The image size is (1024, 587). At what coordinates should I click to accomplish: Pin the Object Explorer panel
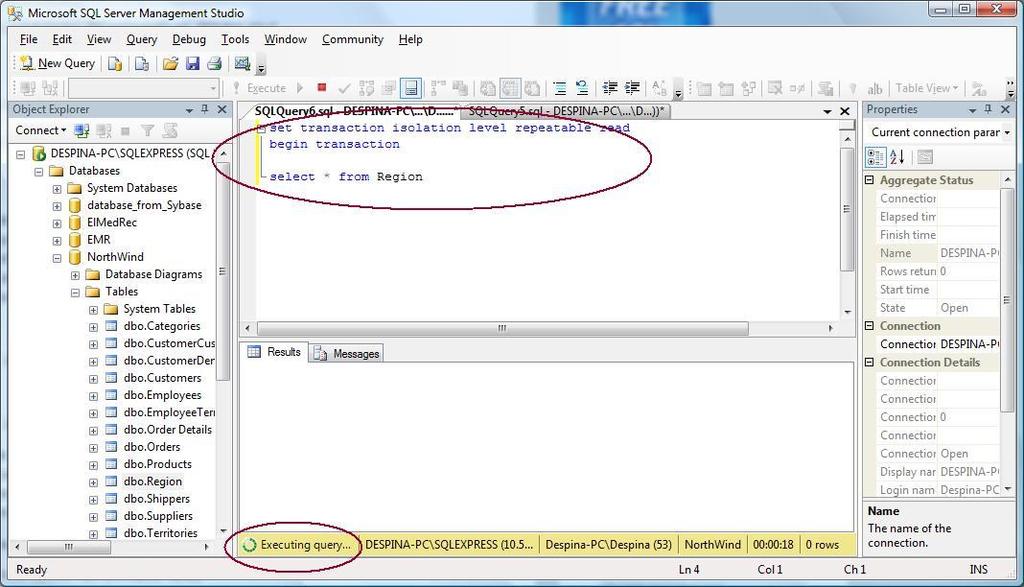coord(204,110)
